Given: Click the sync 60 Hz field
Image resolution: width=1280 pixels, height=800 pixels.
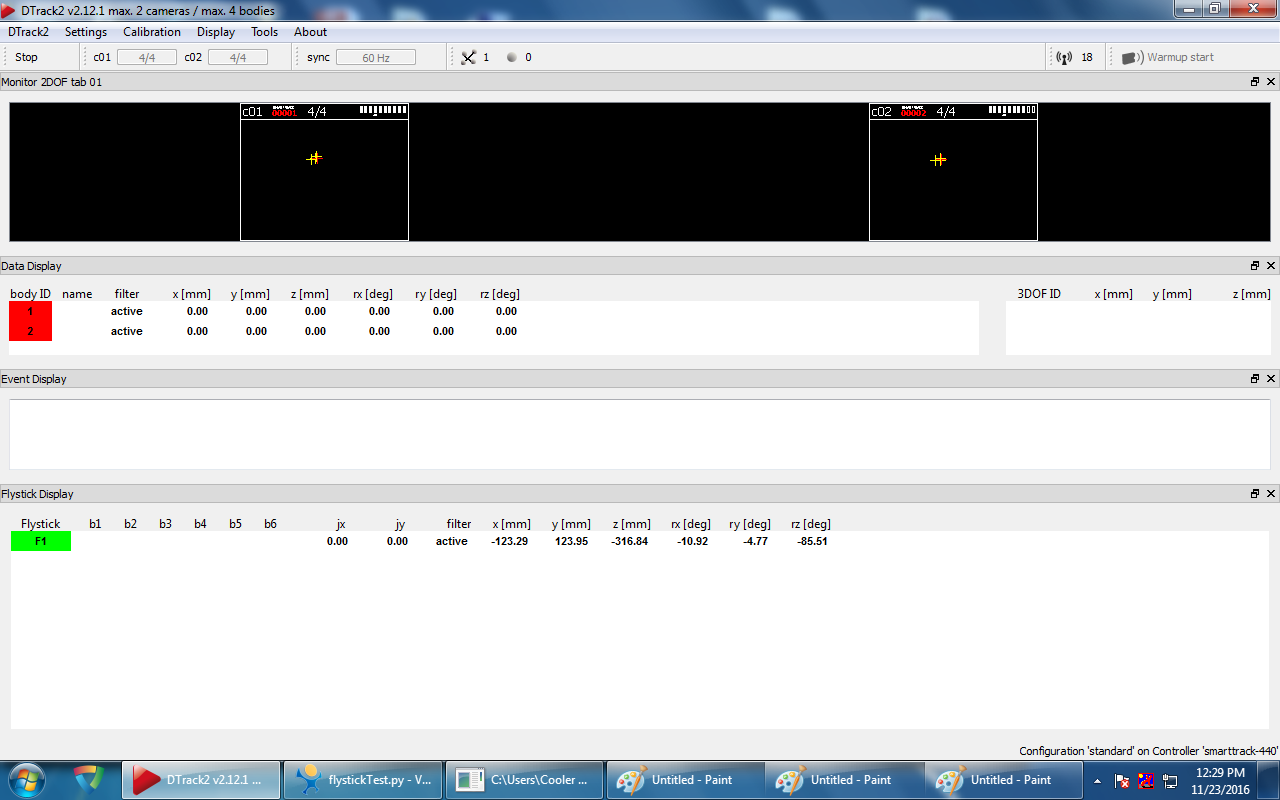Looking at the screenshot, I should click(x=375, y=58).
